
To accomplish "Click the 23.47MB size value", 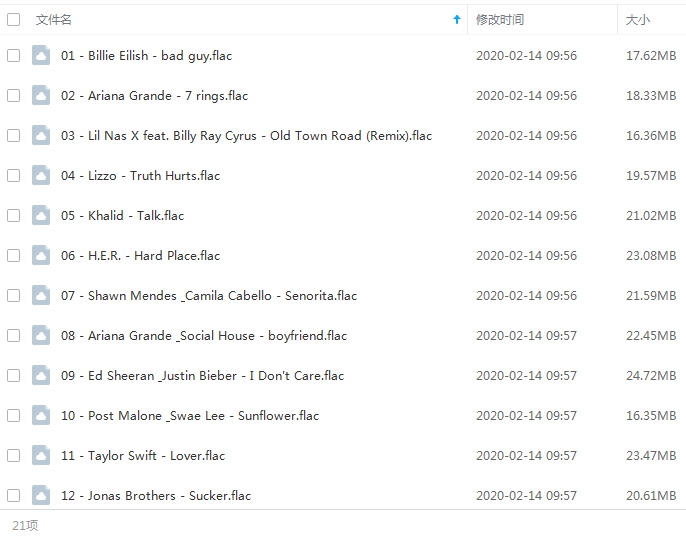I will tap(651, 456).
